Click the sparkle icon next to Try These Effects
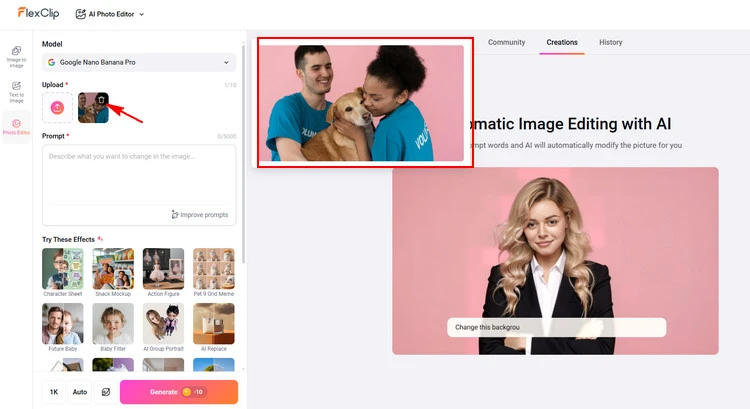Screen dimensions: 750x409 (x=100, y=239)
